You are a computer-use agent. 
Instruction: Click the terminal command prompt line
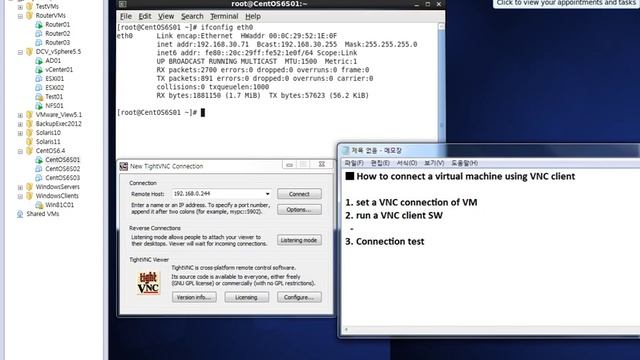click(x=160, y=112)
